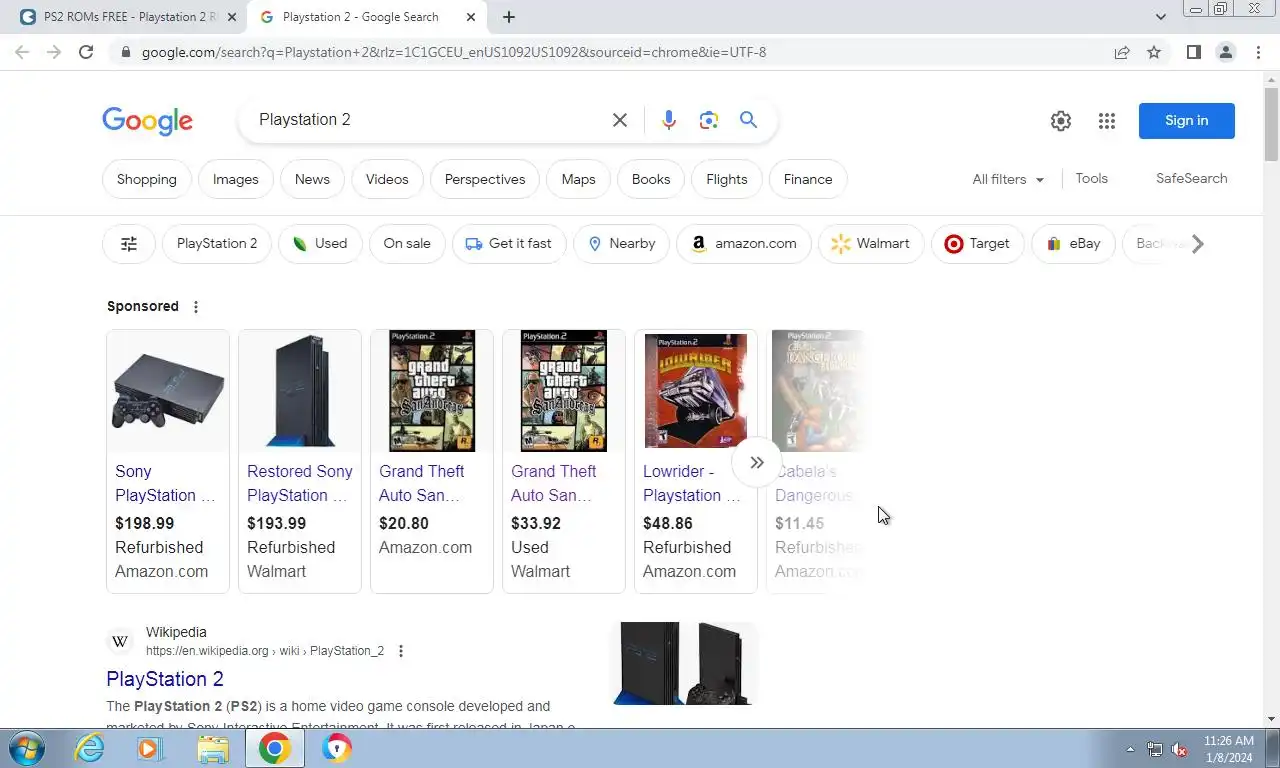Open Google apps grid icon
Viewport: 1280px width, 768px height.
pyautogui.click(x=1107, y=121)
